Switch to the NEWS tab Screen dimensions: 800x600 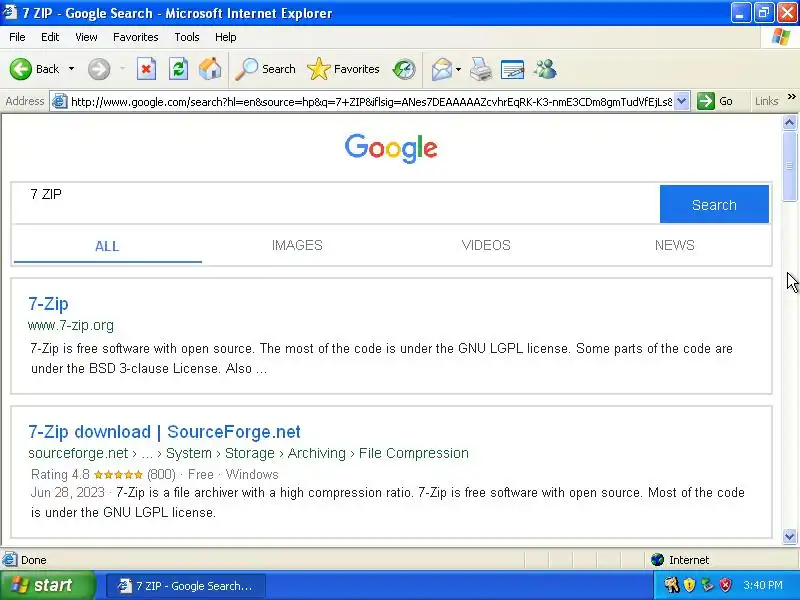(674, 245)
